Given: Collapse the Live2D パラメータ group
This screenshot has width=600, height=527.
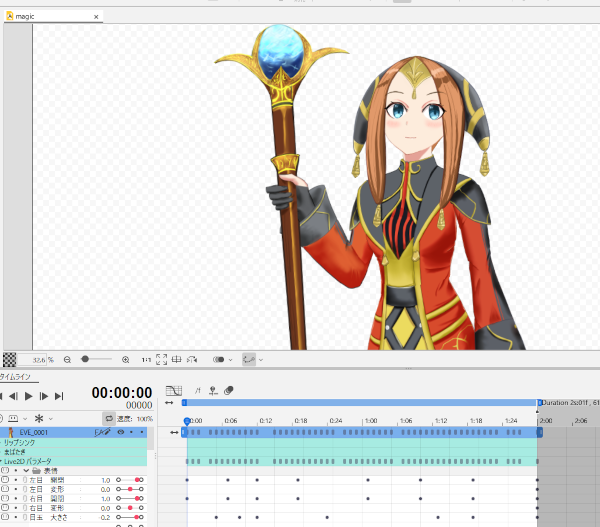Looking at the screenshot, I should click(x=2, y=462).
